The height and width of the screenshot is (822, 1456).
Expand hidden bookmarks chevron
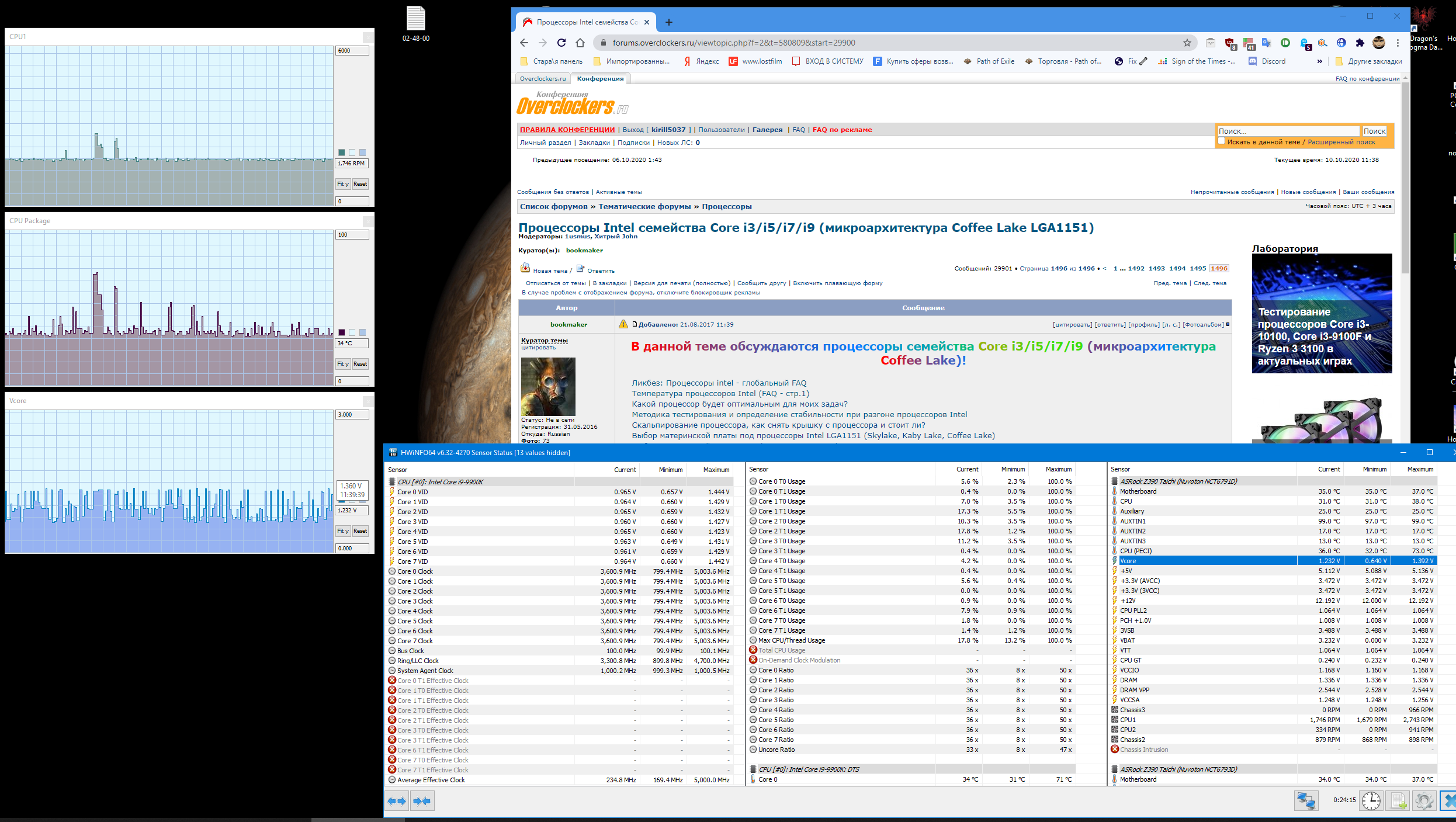[x=1319, y=61]
